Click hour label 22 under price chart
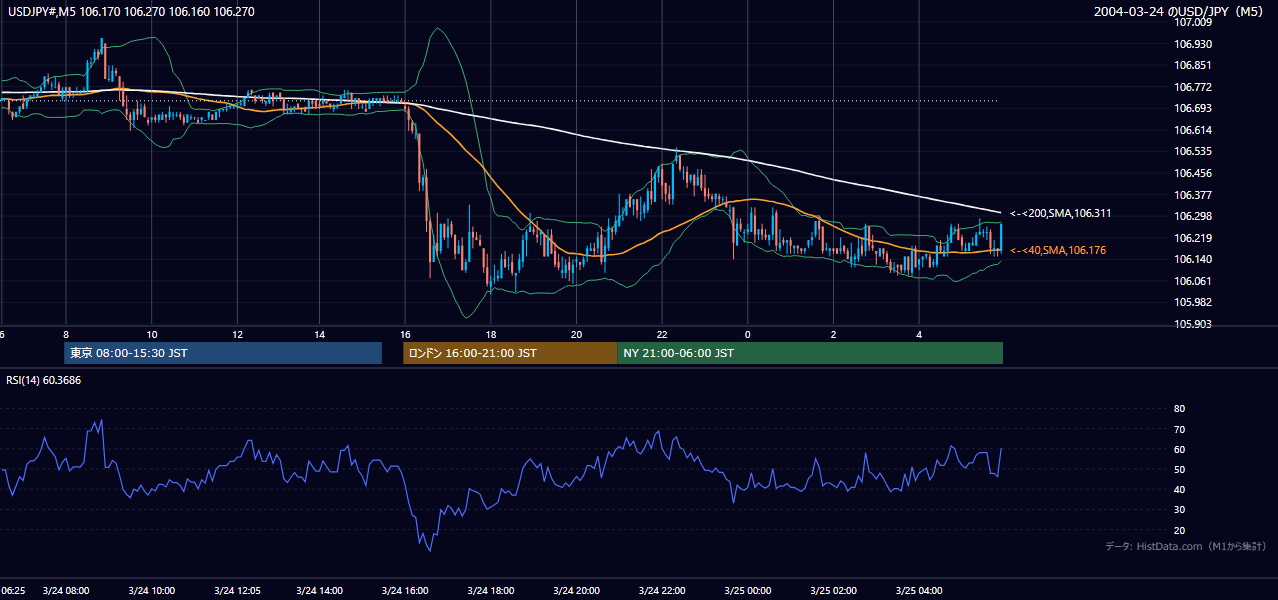 point(662,334)
